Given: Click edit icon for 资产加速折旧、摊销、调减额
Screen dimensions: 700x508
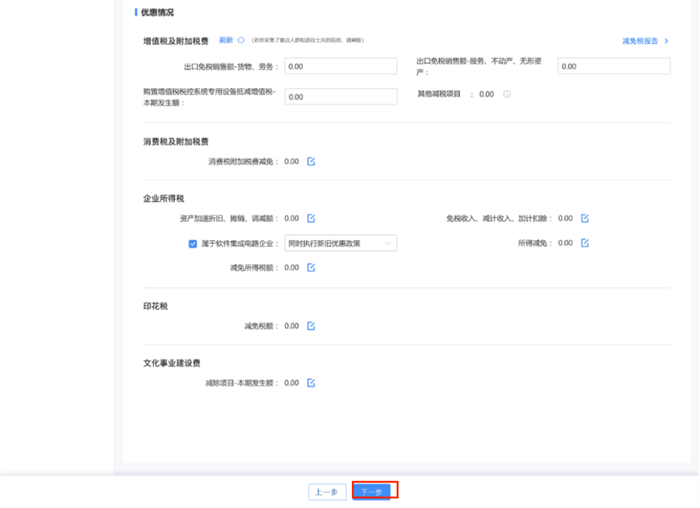Looking at the screenshot, I should pyautogui.click(x=311, y=218).
